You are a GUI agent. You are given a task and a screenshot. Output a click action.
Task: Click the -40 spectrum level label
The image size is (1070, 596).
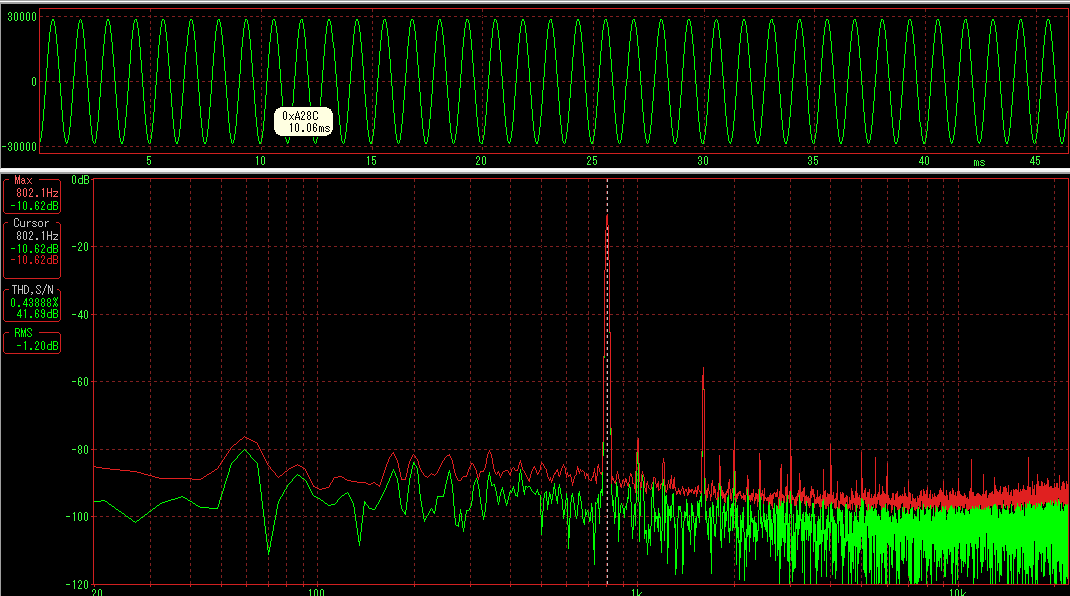(79, 315)
